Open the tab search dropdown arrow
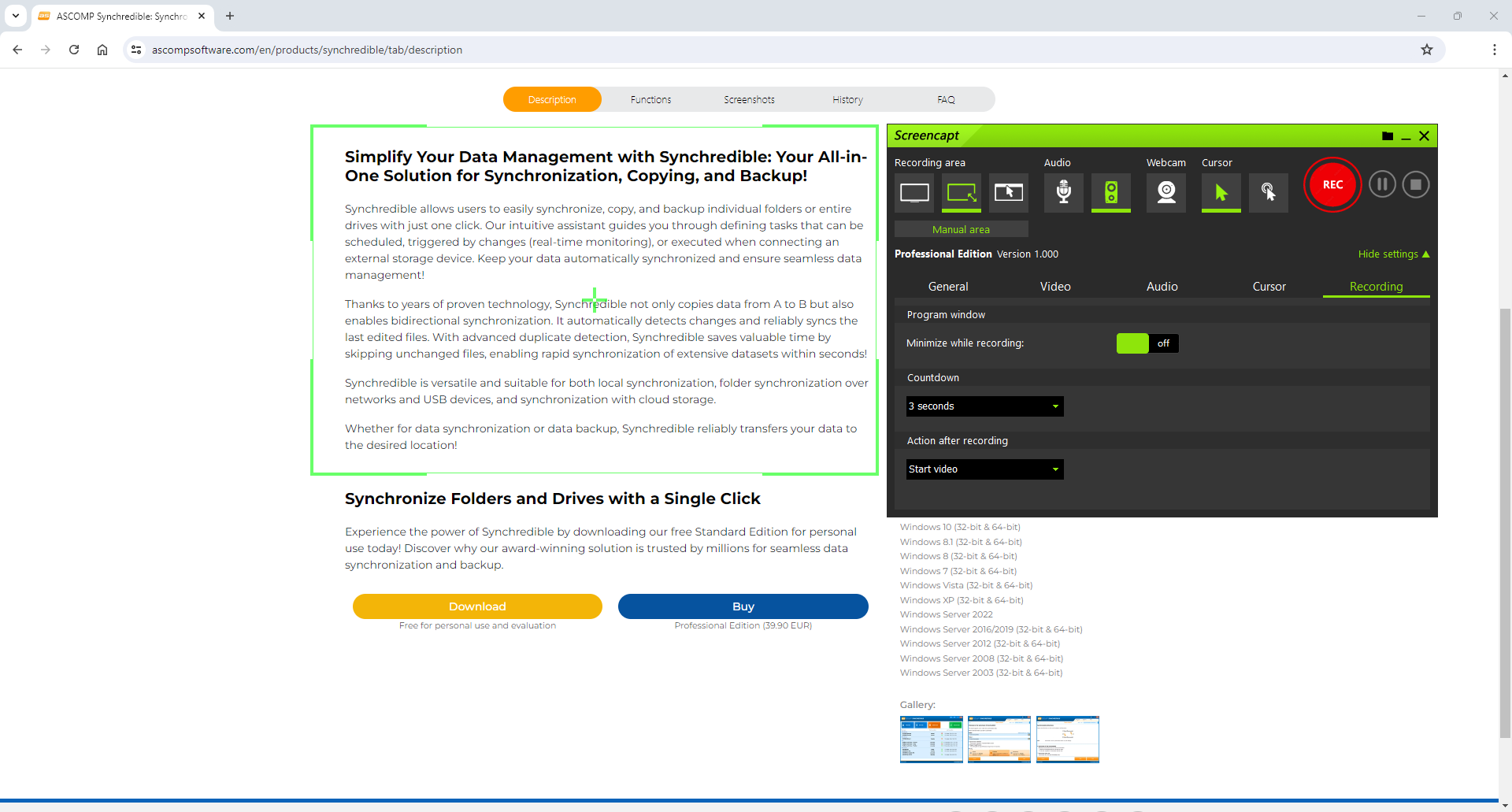This screenshot has width=1512, height=812. coord(15,16)
